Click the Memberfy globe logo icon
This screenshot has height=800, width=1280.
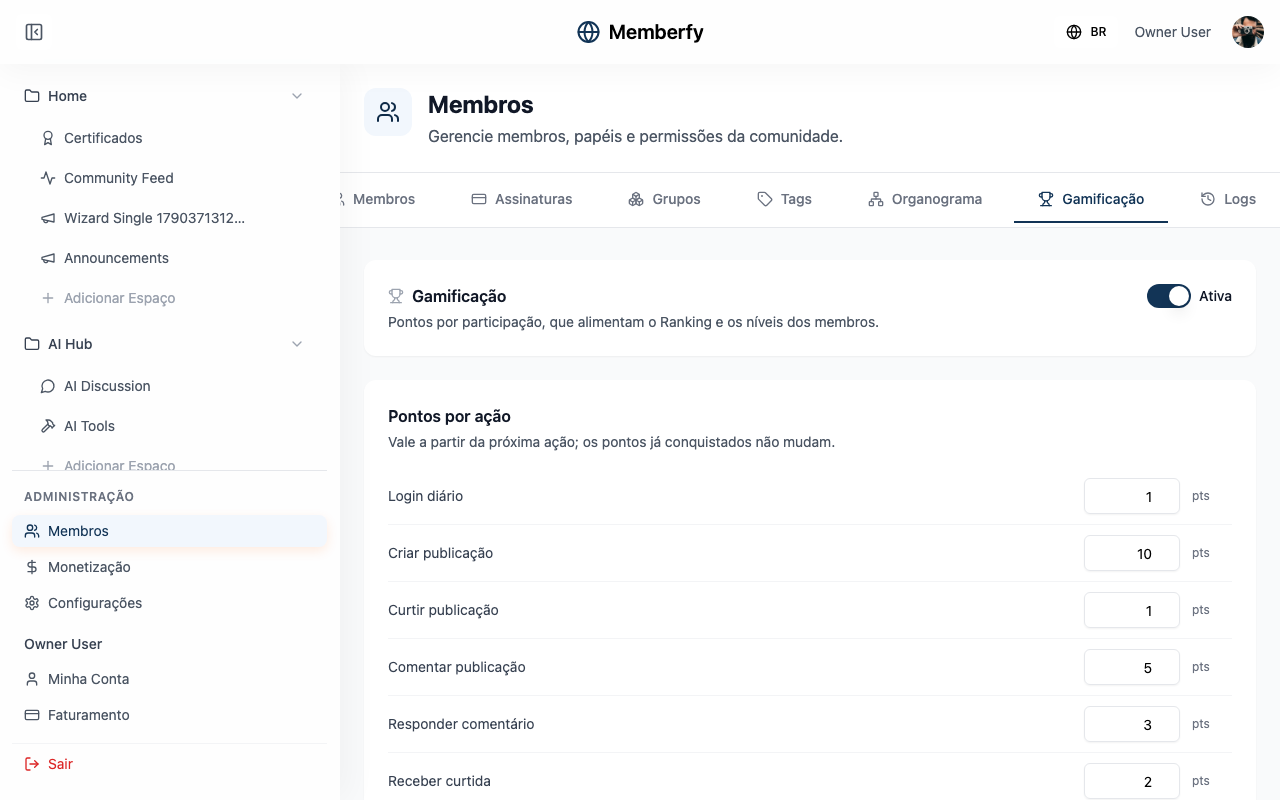588,32
